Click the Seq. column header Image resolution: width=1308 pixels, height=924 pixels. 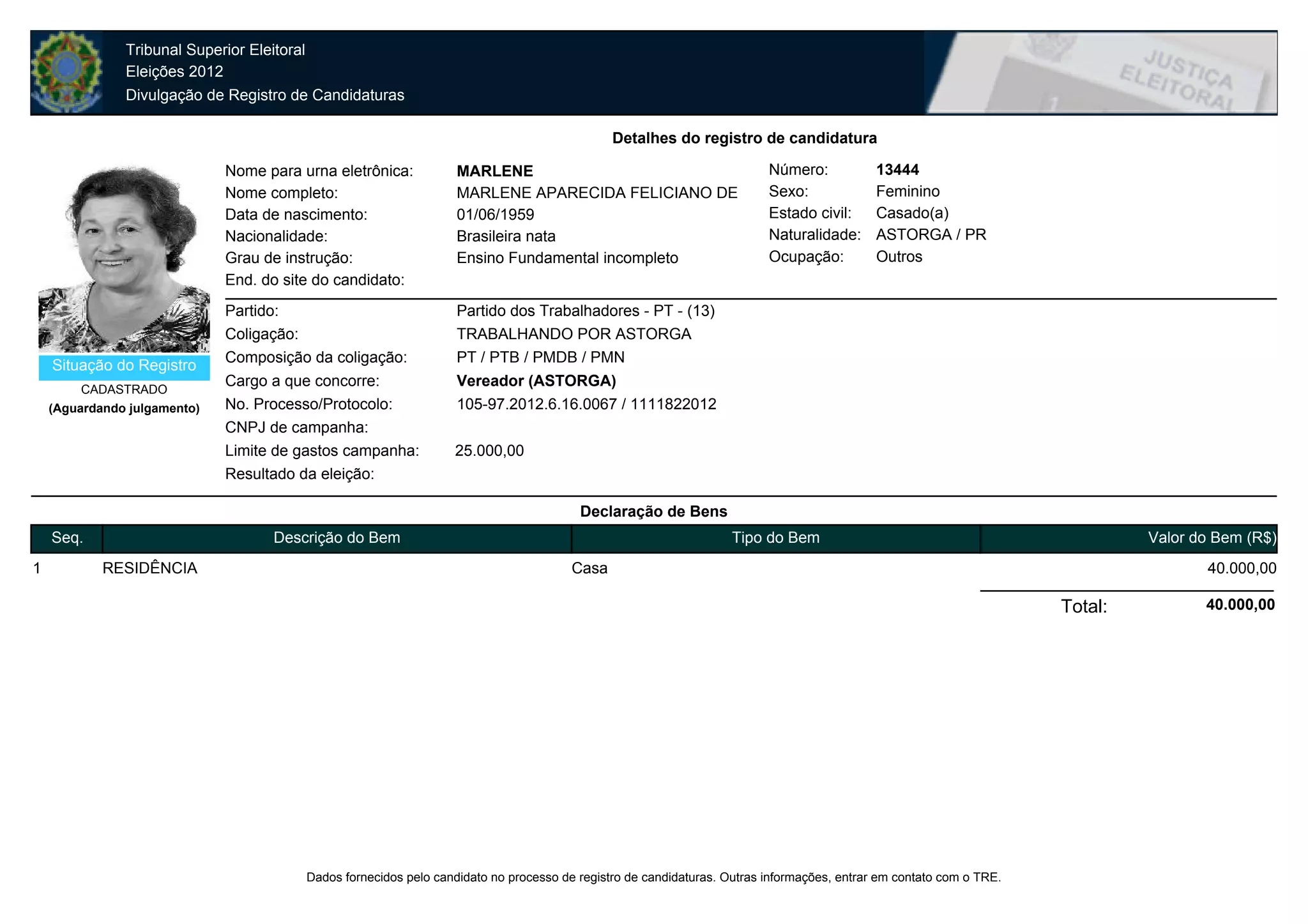(67, 538)
